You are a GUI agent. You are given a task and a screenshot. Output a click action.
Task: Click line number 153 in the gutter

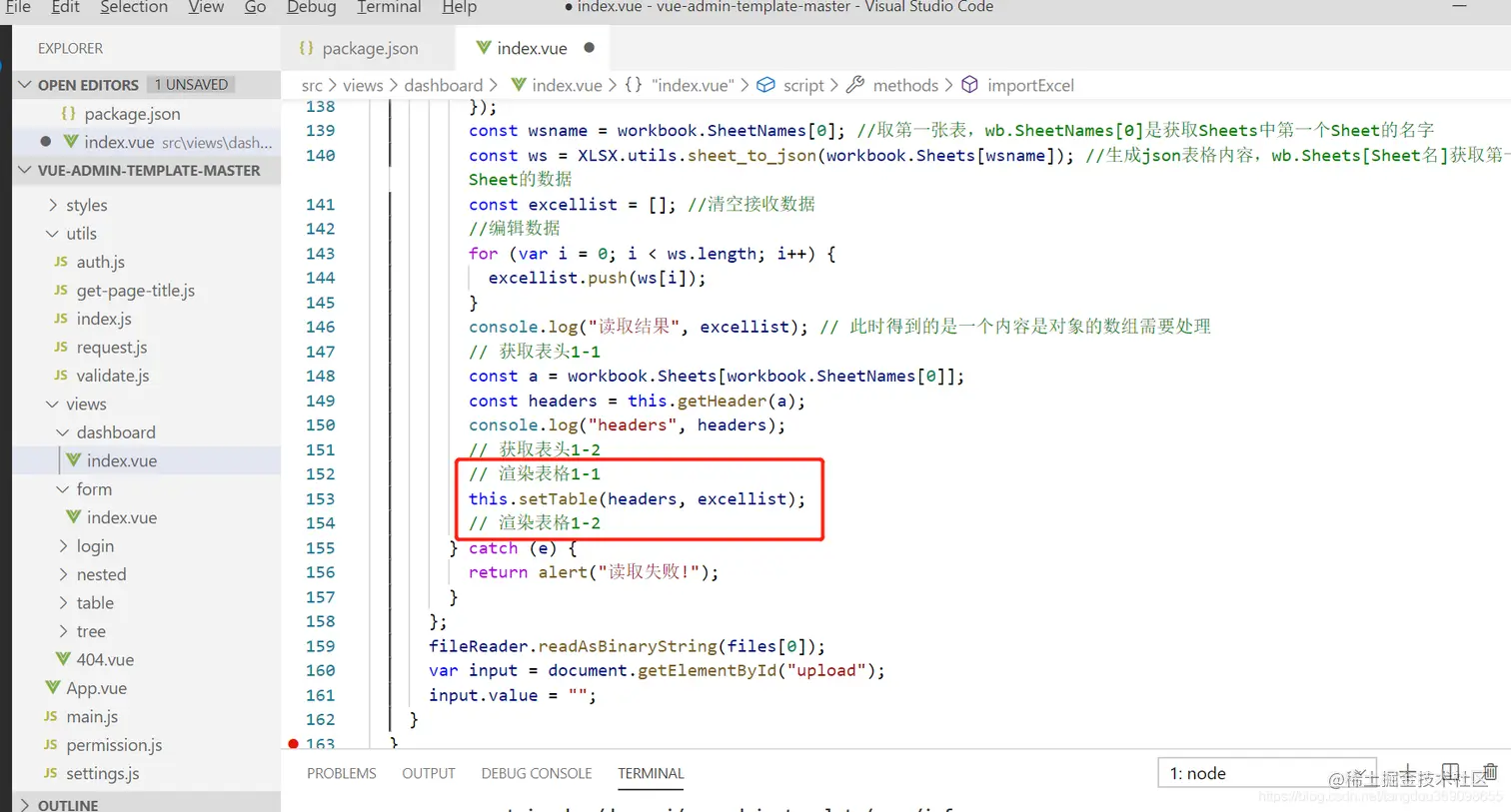tap(320, 498)
